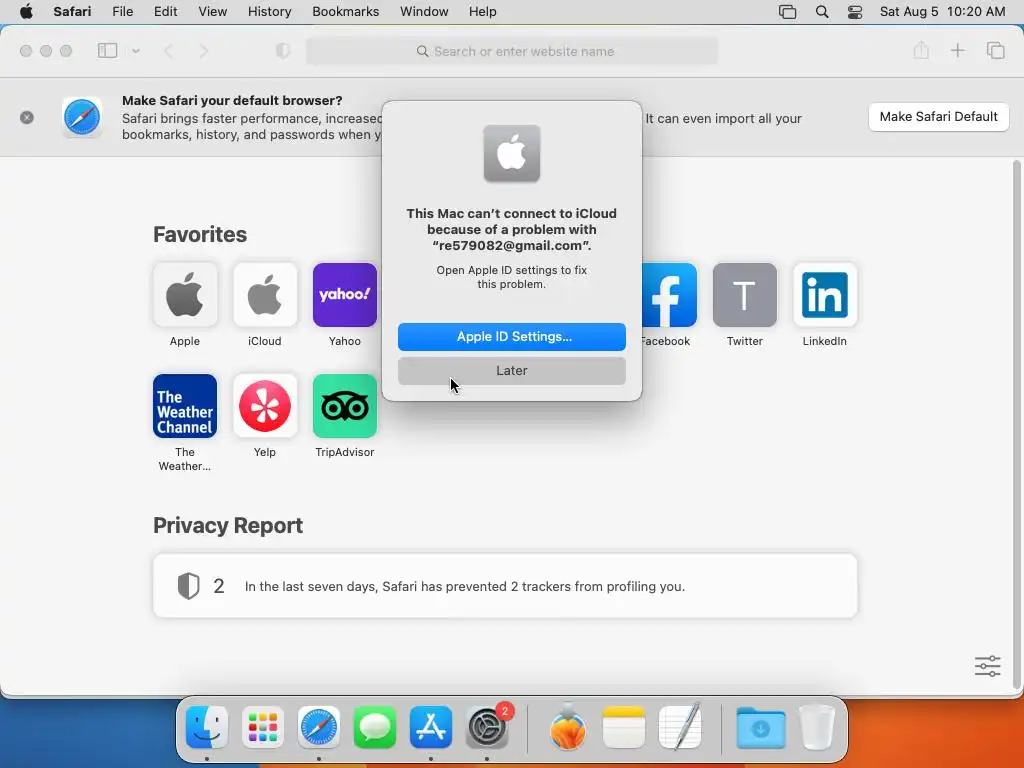Open a new tab with plus icon

[x=957, y=50]
